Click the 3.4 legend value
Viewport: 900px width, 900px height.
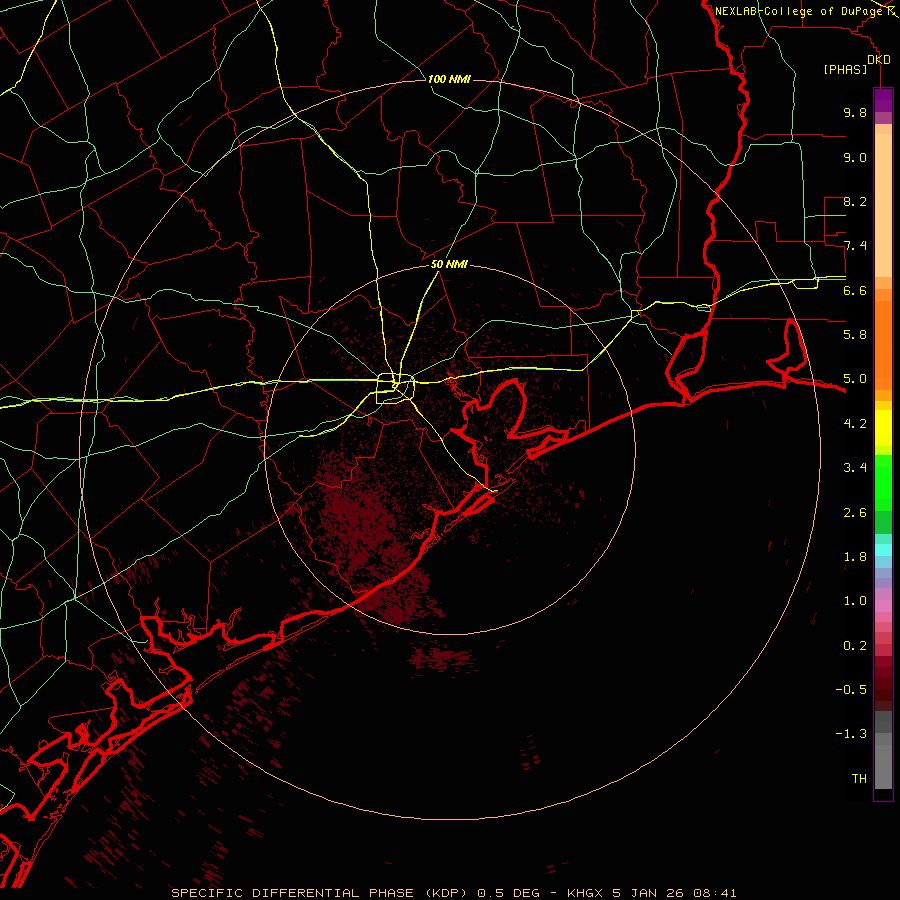(x=855, y=468)
